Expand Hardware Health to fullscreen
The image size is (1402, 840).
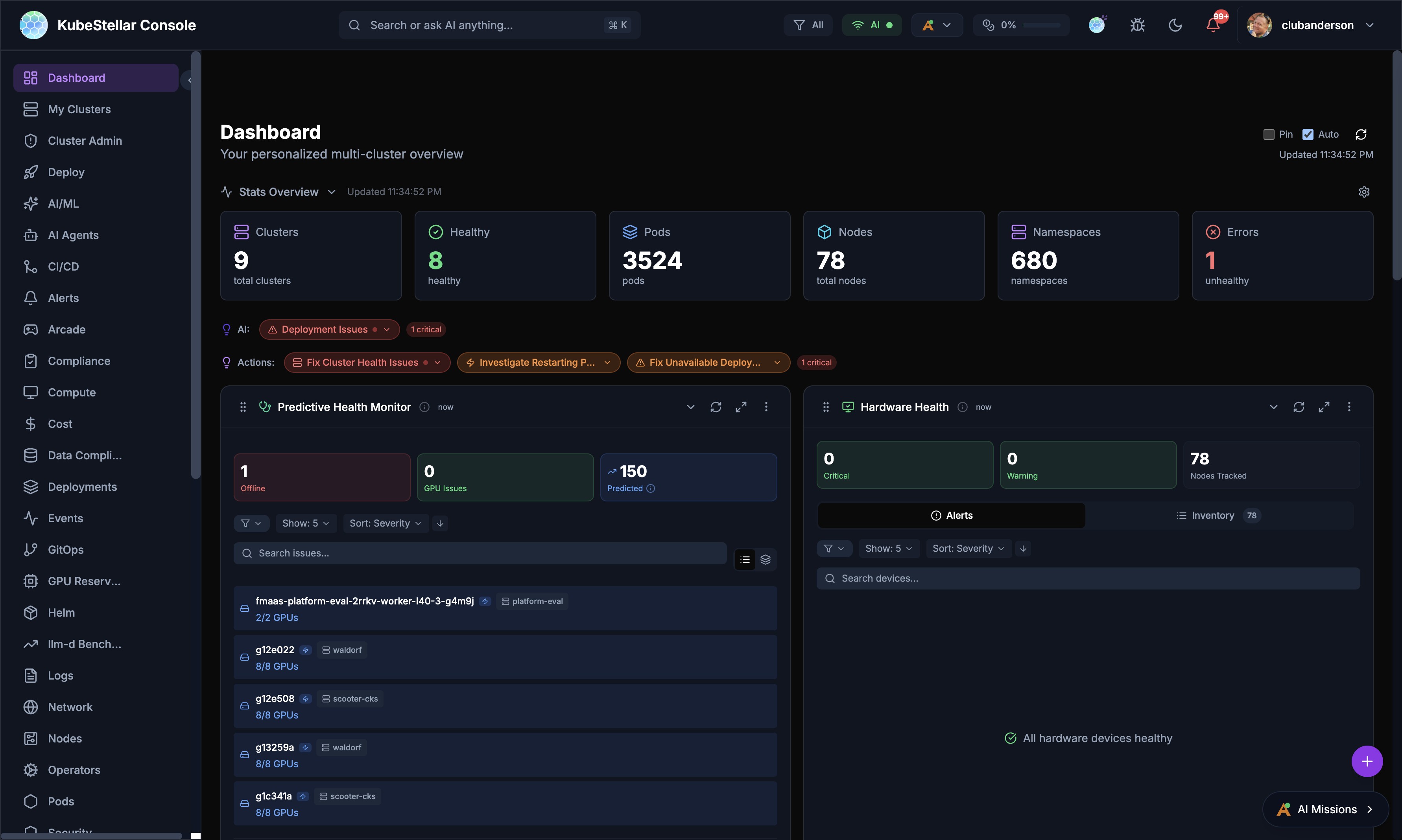tap(1325, 406)
